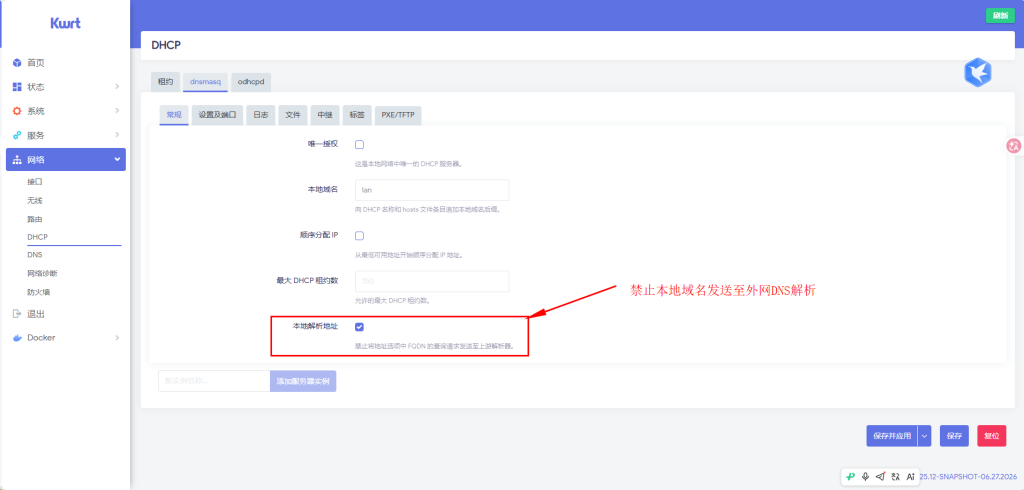
Task: Select the 常规 sub-tab
Action: tap(174, 114)
